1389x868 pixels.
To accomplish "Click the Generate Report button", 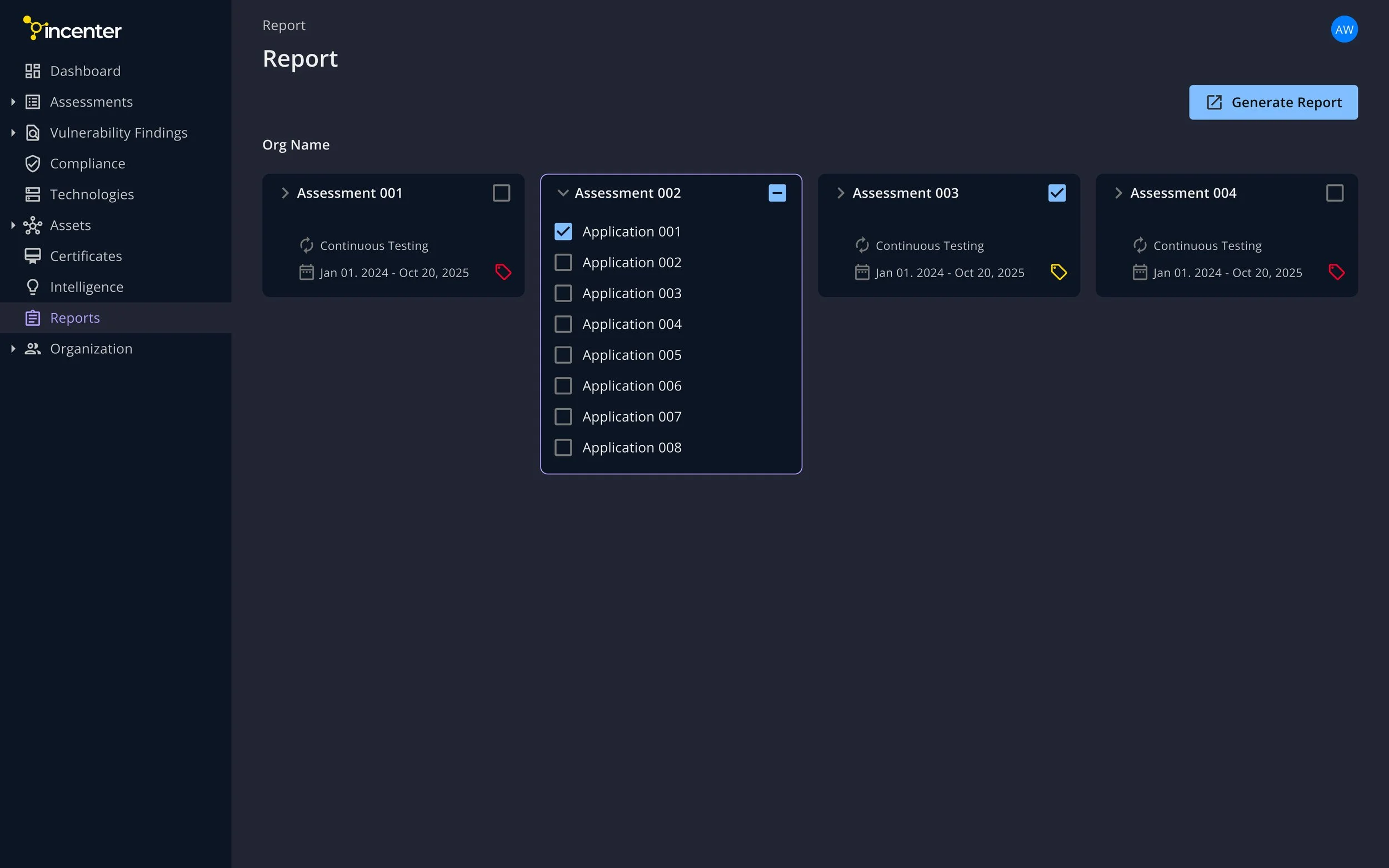I will click(x=1273, y=103).
